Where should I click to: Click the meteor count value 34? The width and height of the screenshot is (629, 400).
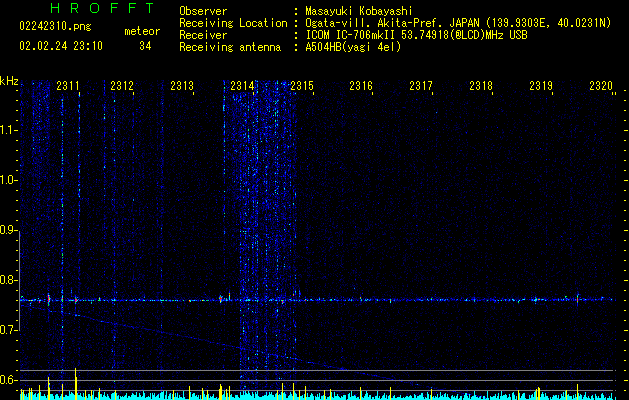coord(145,46)
